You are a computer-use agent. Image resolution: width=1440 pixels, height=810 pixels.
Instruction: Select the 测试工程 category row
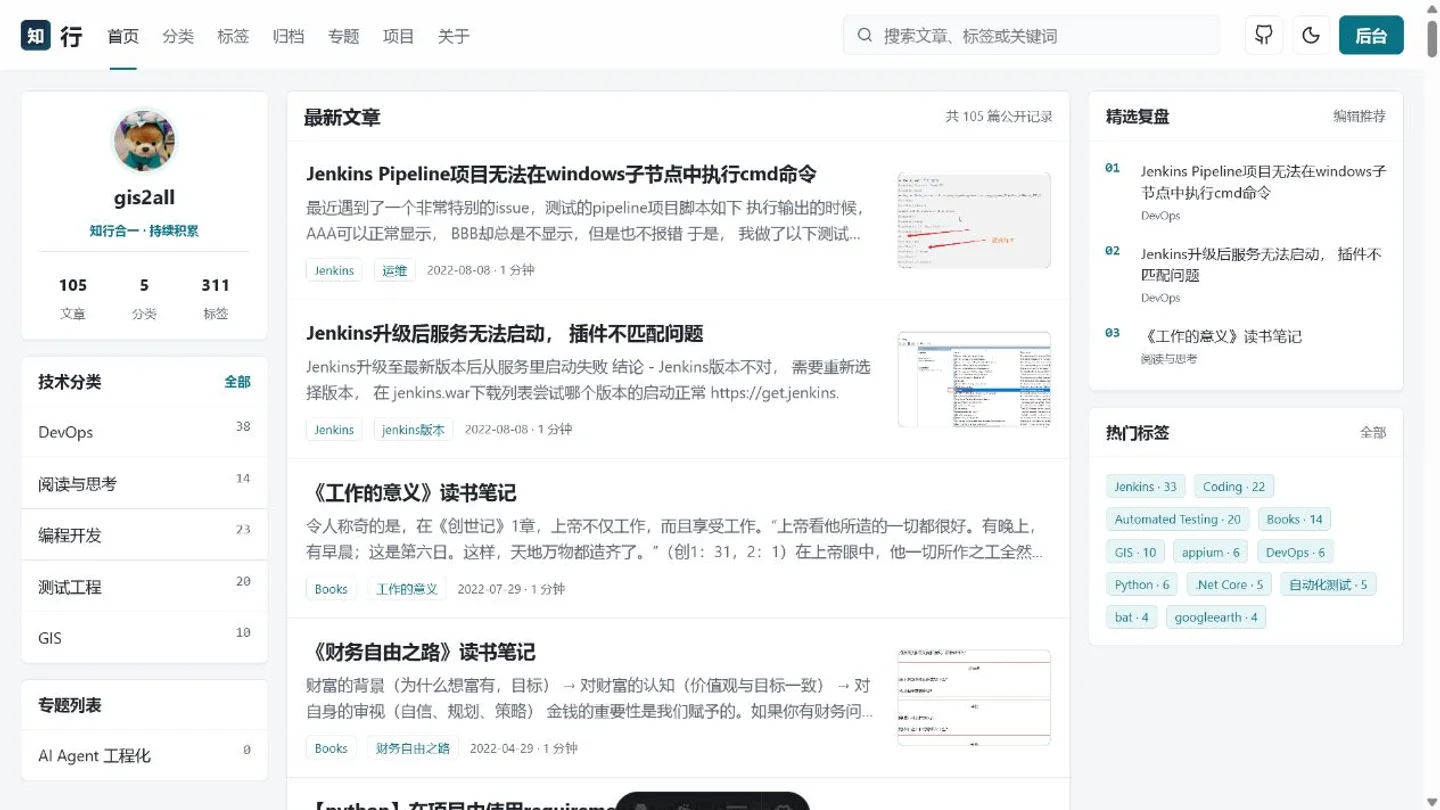click(x=144, y=587)
